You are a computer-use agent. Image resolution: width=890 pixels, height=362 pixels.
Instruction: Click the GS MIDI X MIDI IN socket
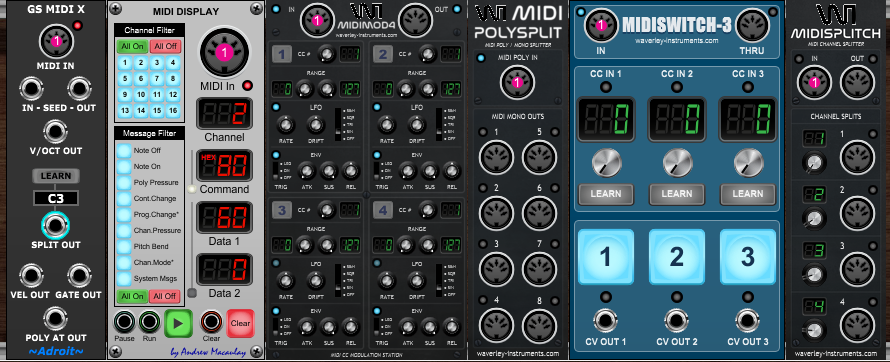click(56, 41)
